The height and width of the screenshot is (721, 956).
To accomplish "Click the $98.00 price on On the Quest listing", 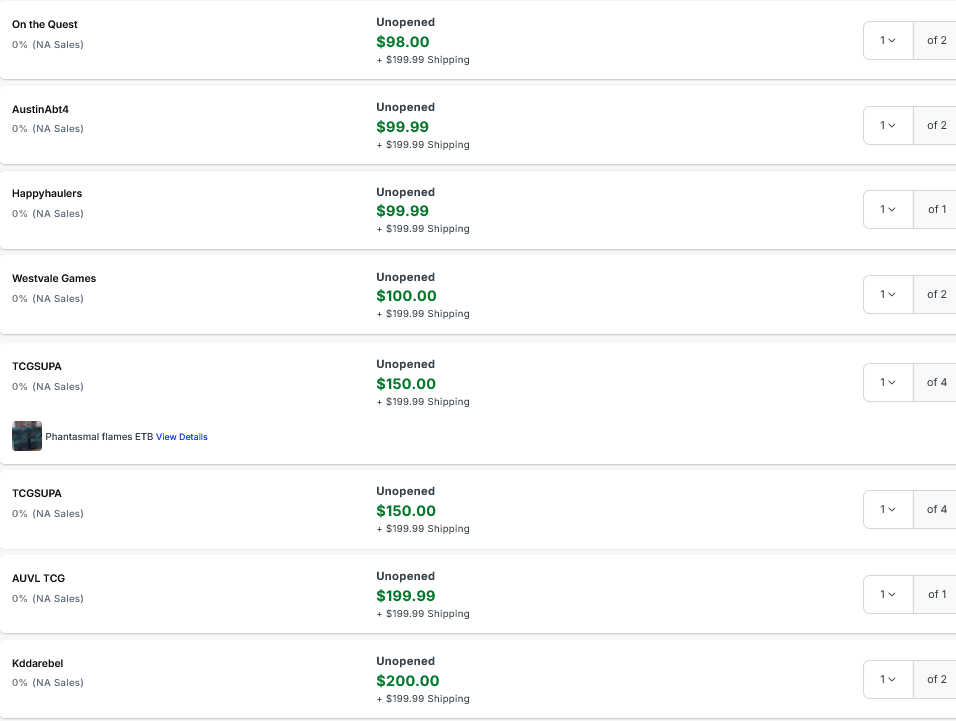I will (403, 42).
